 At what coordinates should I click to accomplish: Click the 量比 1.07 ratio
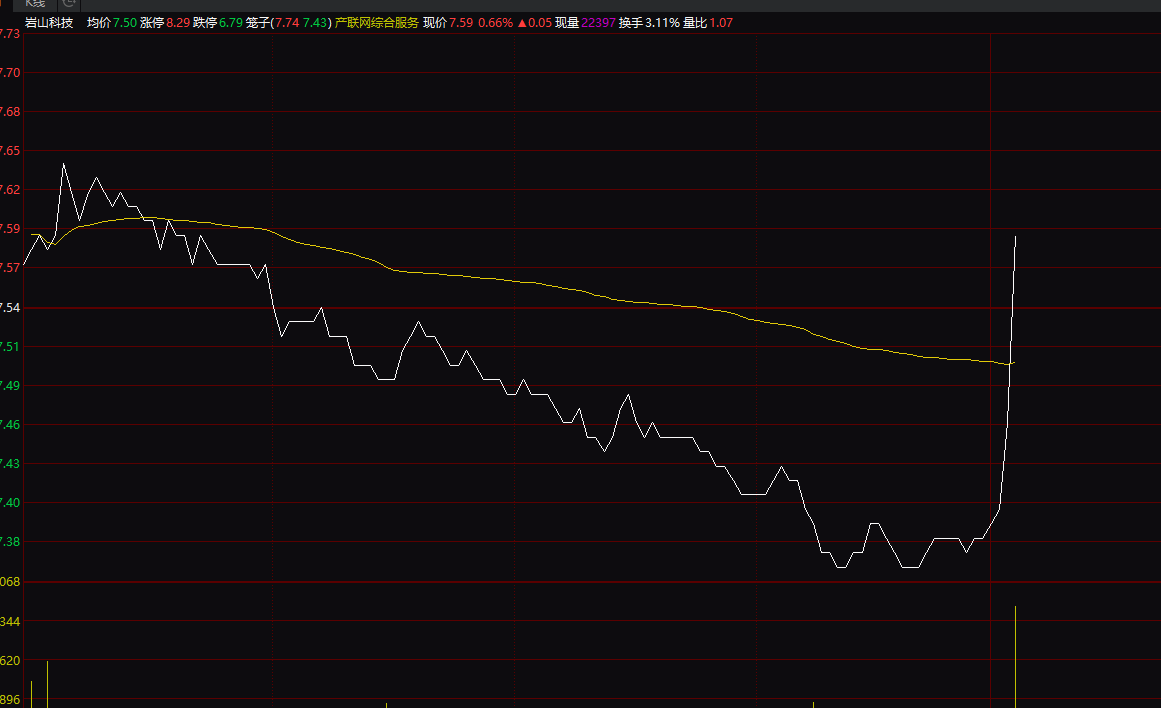708,23
